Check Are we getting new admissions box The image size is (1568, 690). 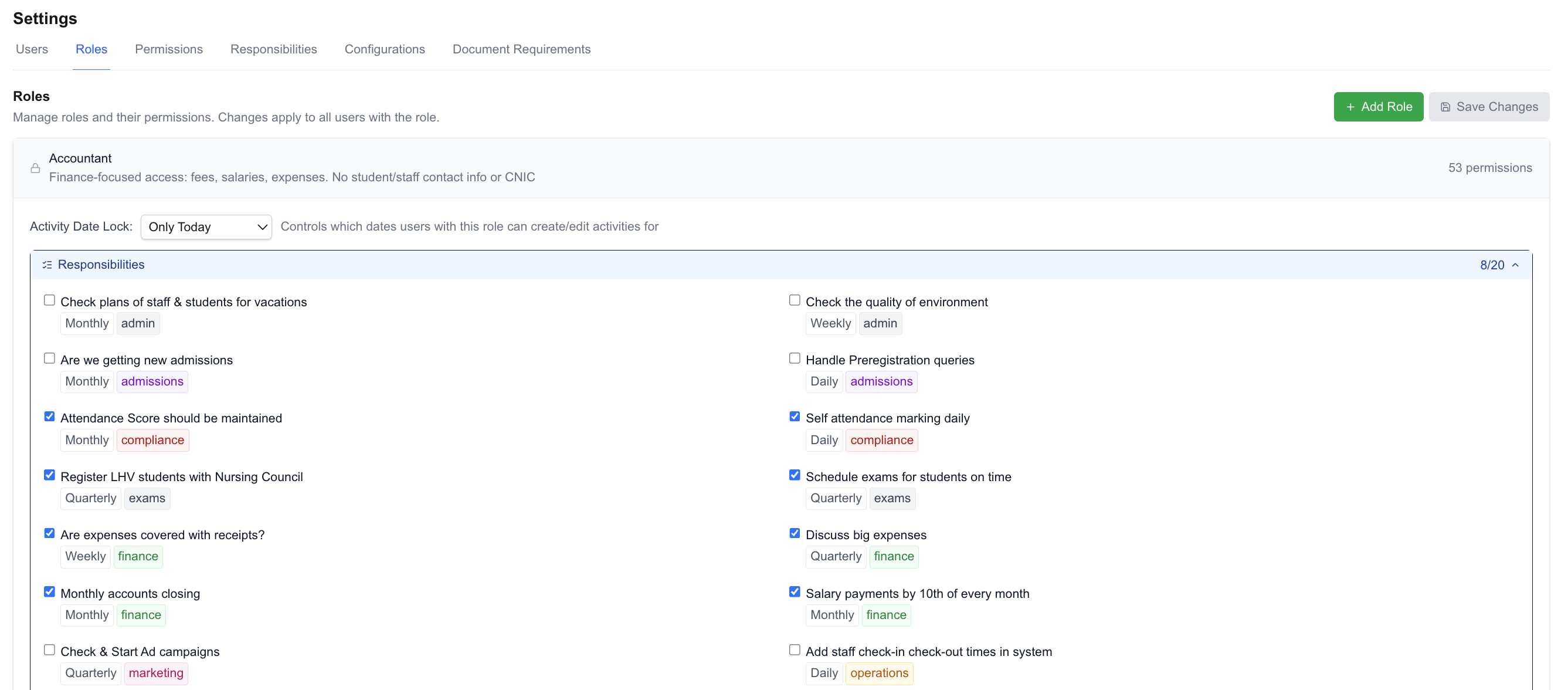49,358
